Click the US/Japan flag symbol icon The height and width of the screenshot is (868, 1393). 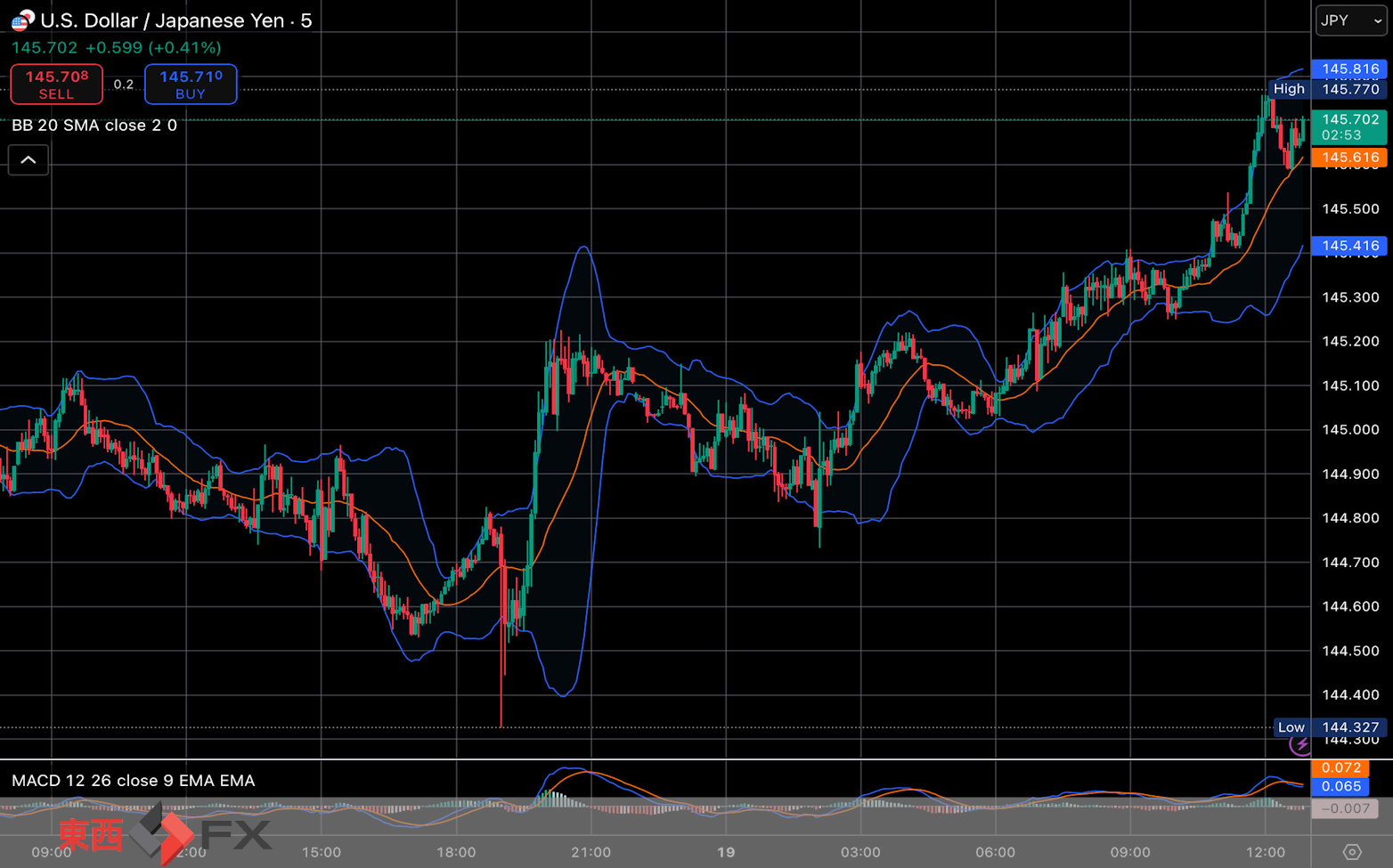tap(22, 20)
